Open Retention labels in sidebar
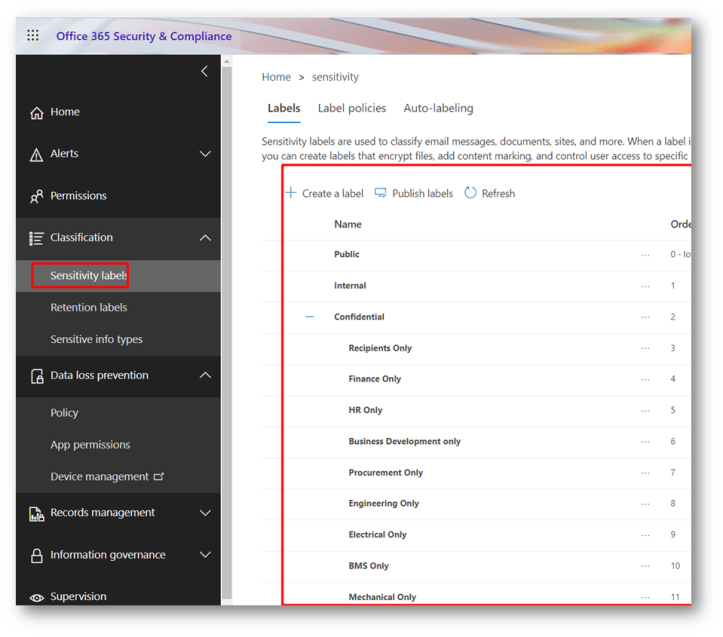723x637 pixels. coord(89,308)
